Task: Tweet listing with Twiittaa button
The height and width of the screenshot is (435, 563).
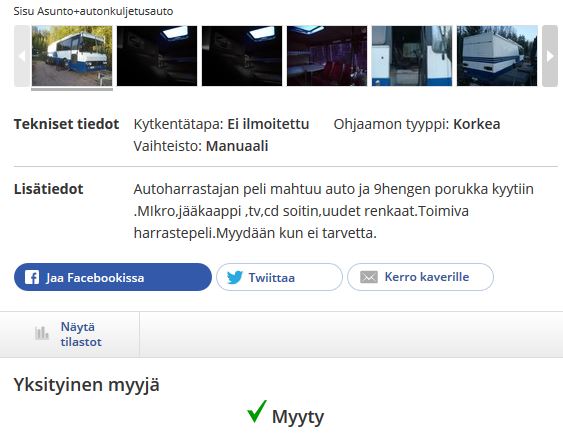Action: (279, 277)
